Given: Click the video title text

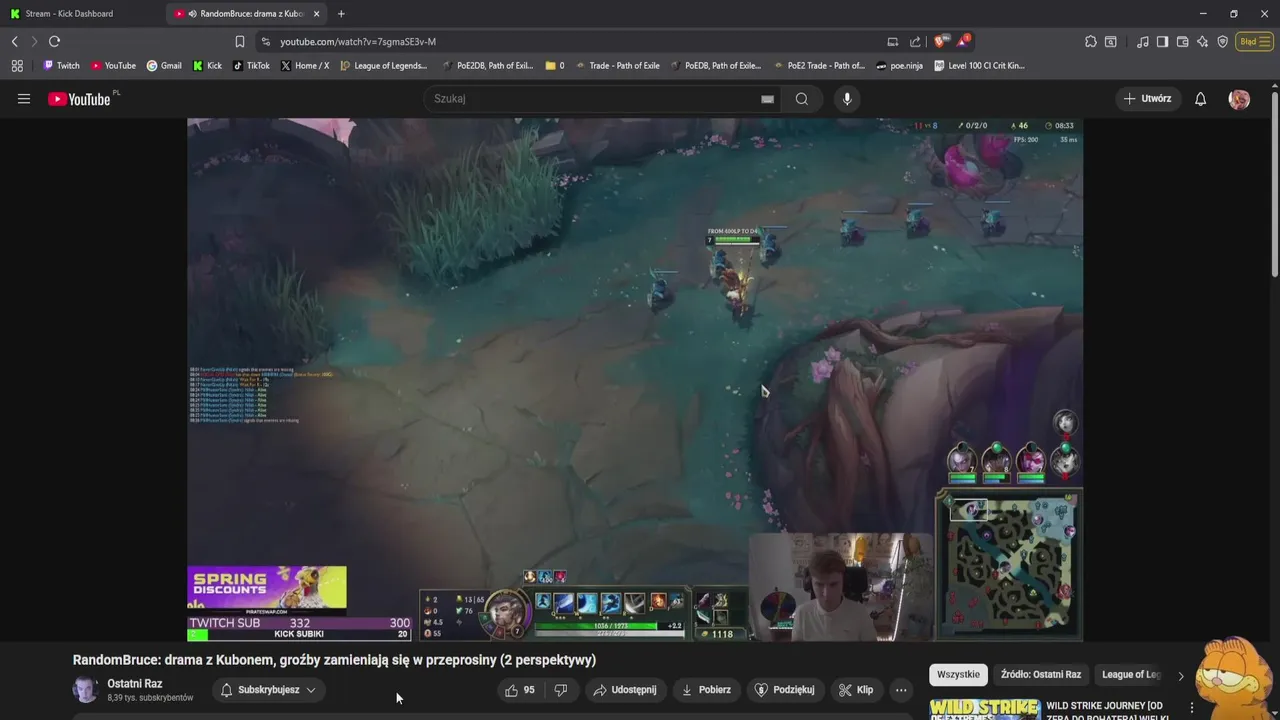Looking at the screenshot, I should [x=334, y=660].
